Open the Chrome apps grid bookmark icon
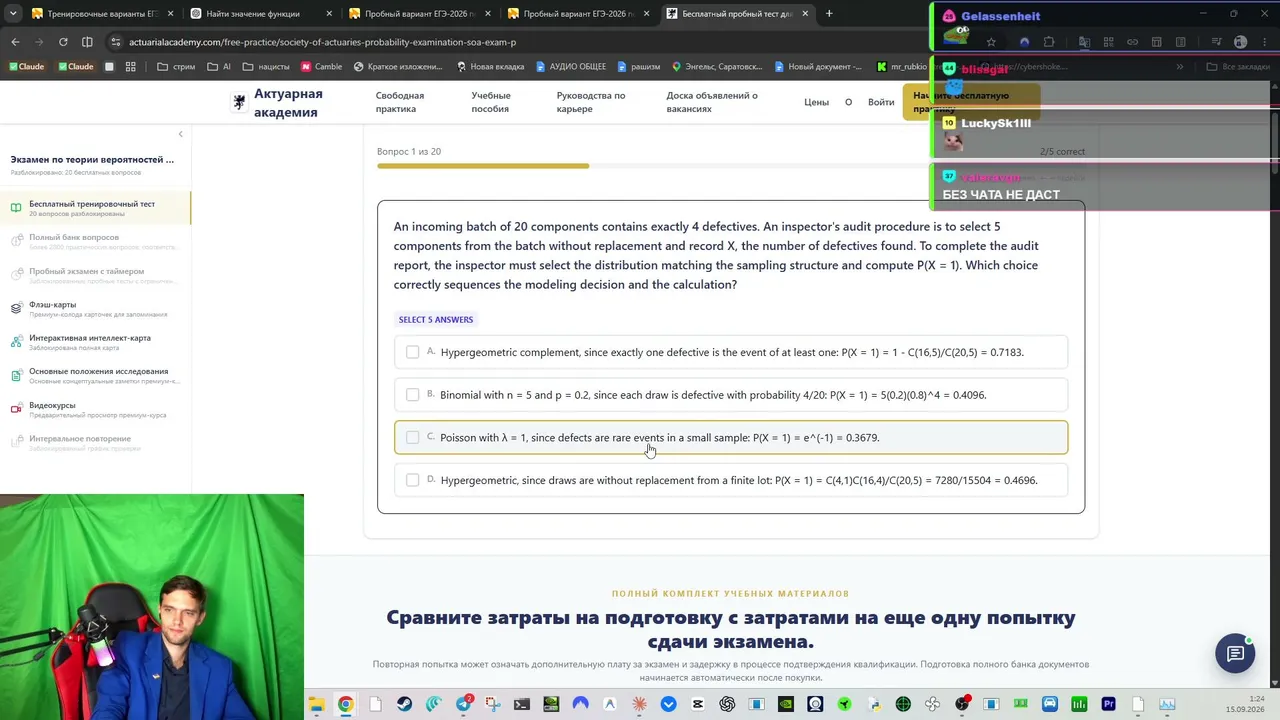 [130, 67]
